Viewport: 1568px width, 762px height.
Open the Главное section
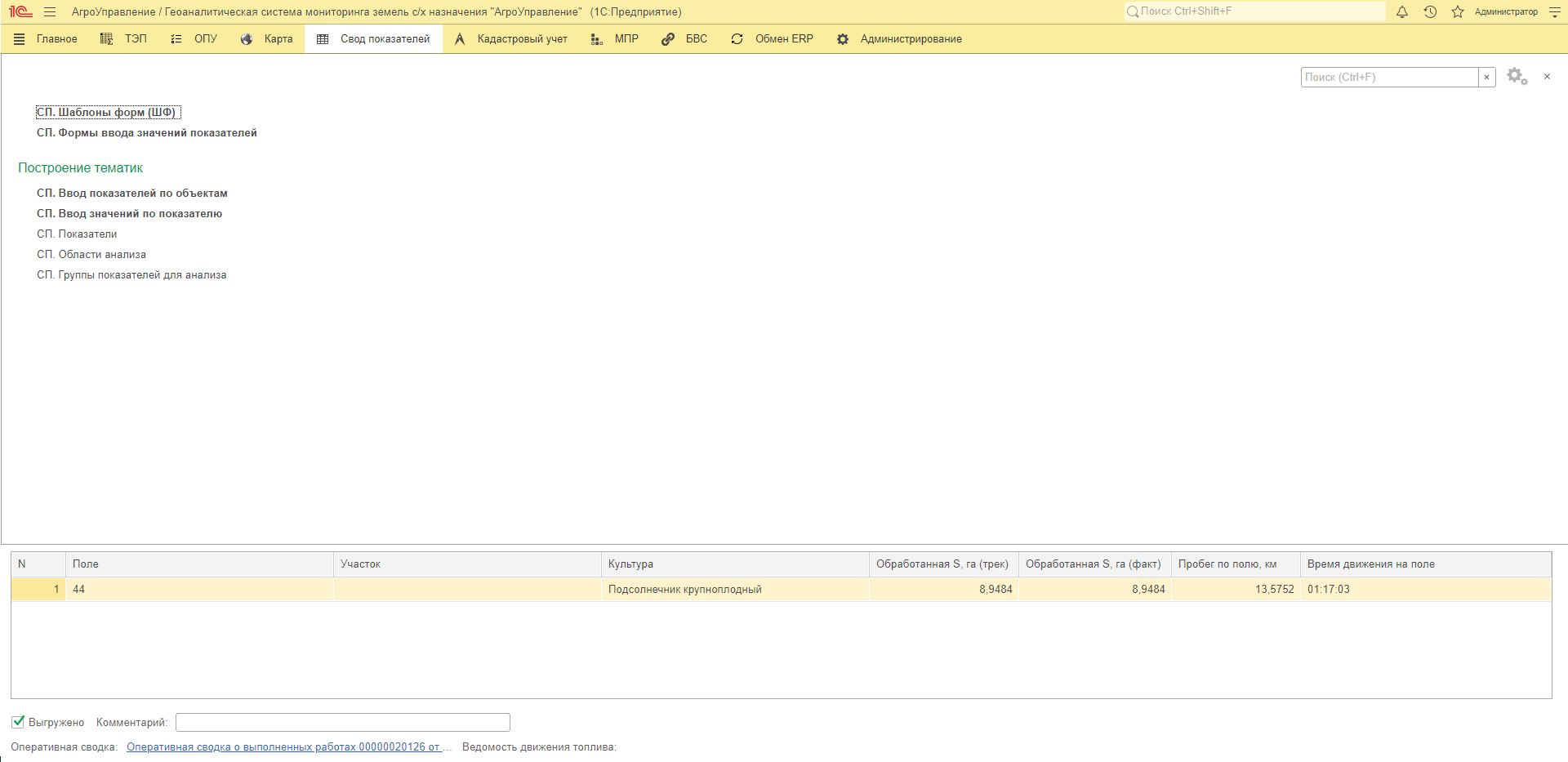56,39
